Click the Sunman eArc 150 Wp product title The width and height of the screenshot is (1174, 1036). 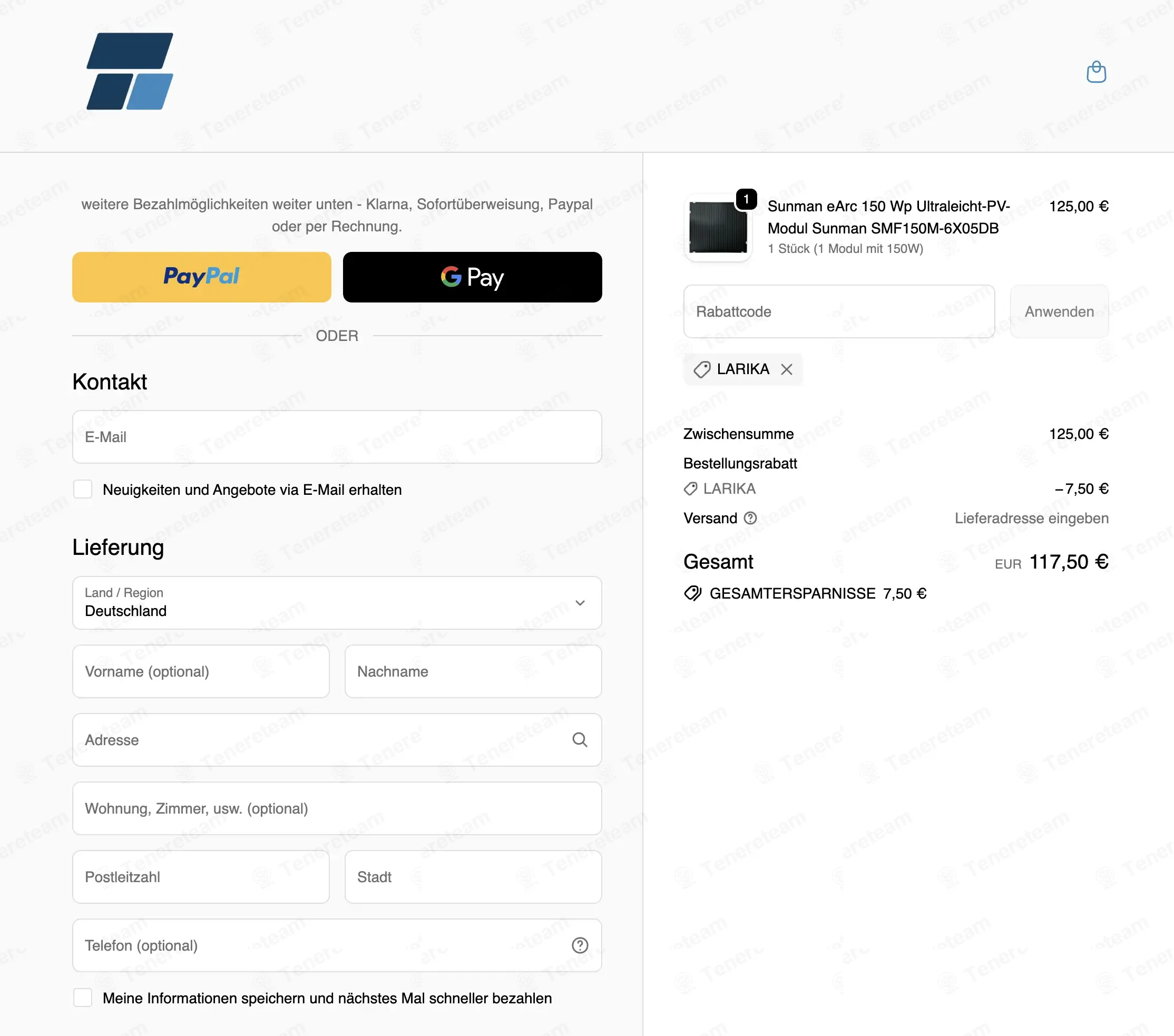pos(888,217)
